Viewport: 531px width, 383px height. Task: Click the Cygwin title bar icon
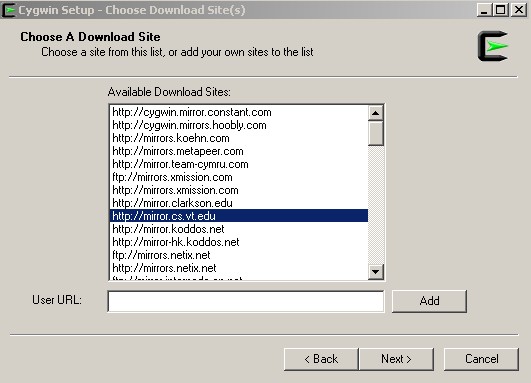pos(9,10)
